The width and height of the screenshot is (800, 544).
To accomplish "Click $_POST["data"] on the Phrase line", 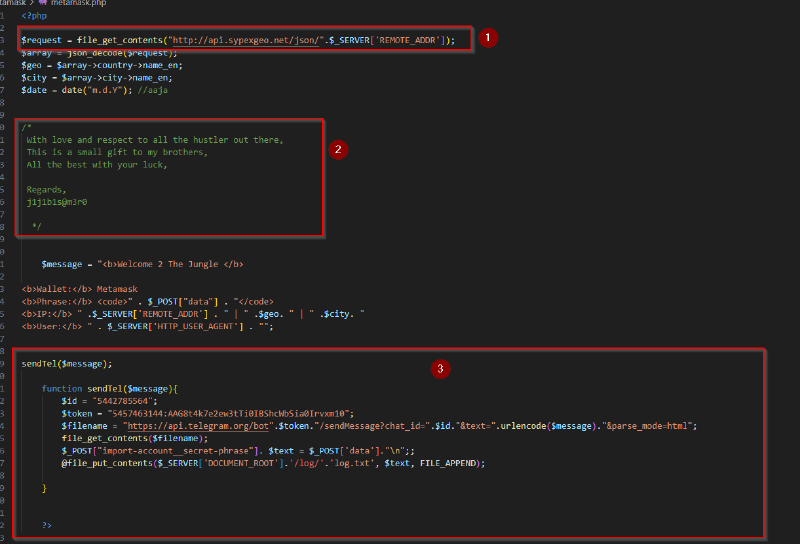I will tap(183, 302).
